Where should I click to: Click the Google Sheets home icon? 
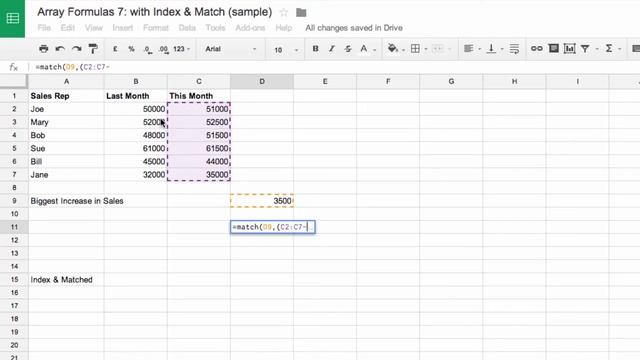[12, 18]
